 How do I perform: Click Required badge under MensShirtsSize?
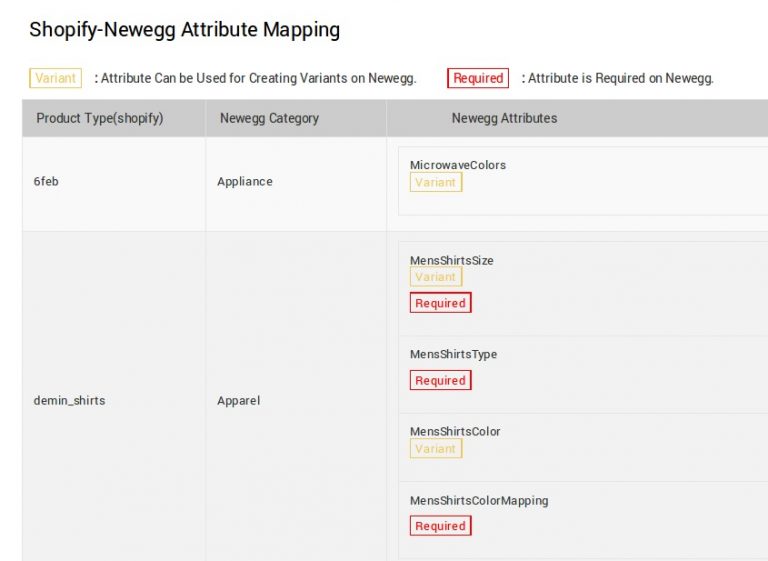click(440, 303)
